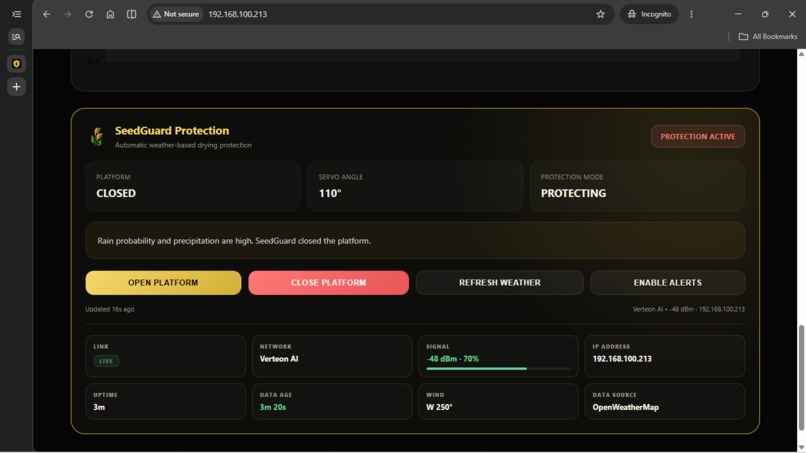Image resolution: width=806 pixels, height=453 pixels.
Task: Open the browser three-dot menu
Action: coord(691,14)
